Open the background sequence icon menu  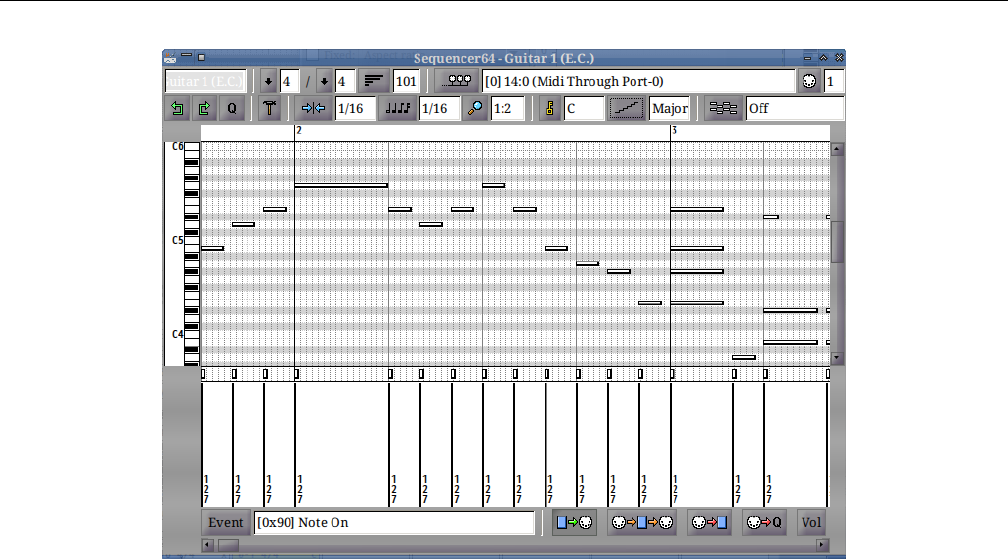[x=723, y=109]
